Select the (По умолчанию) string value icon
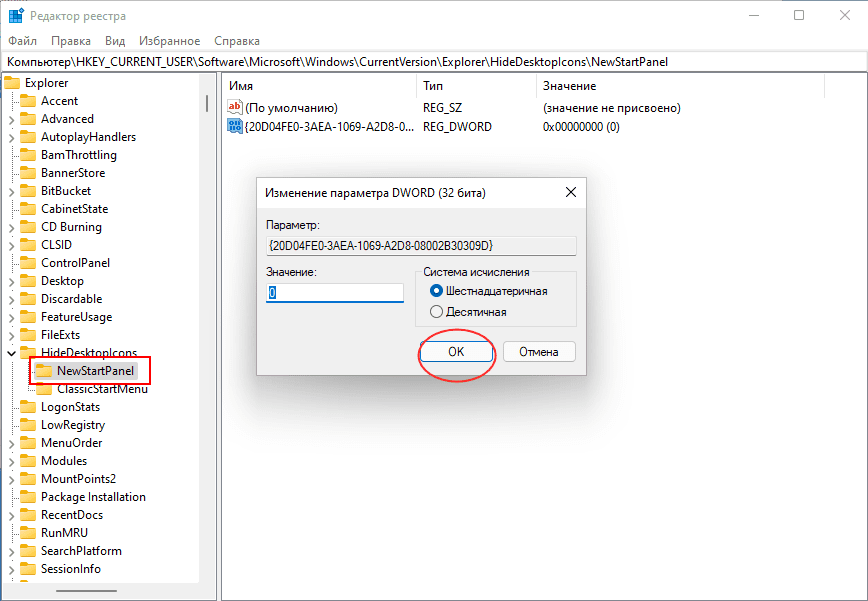The image size is (868, 601). tap(235, 107)
